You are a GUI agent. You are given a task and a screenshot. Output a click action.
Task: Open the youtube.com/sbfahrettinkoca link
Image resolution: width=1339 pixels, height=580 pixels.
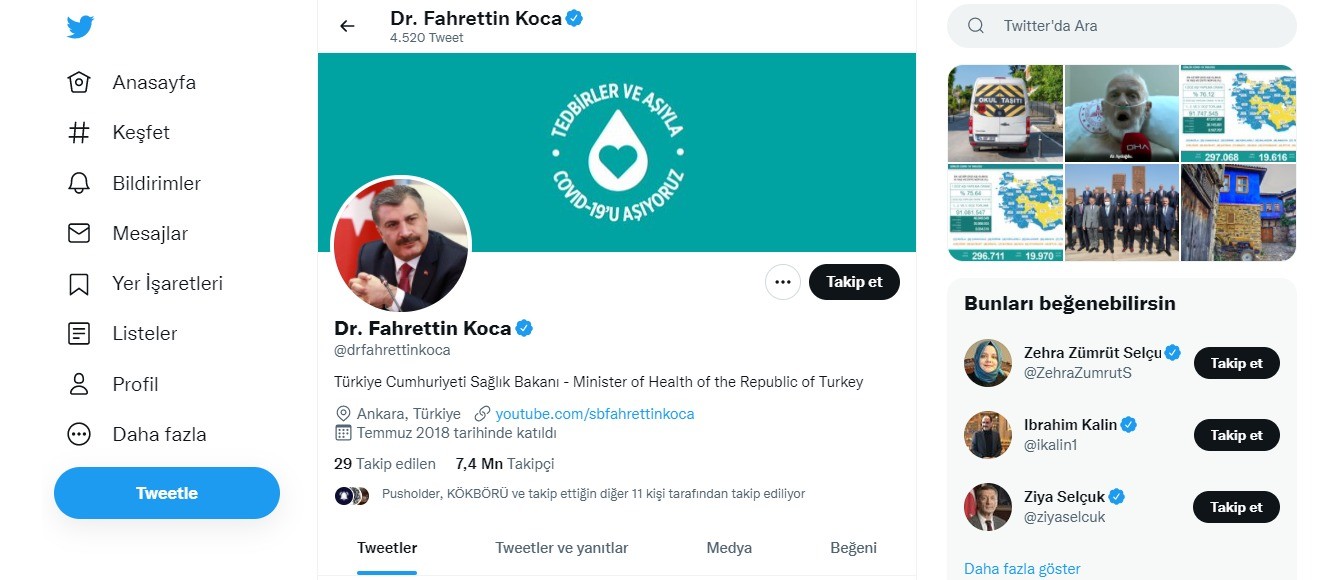594,413
